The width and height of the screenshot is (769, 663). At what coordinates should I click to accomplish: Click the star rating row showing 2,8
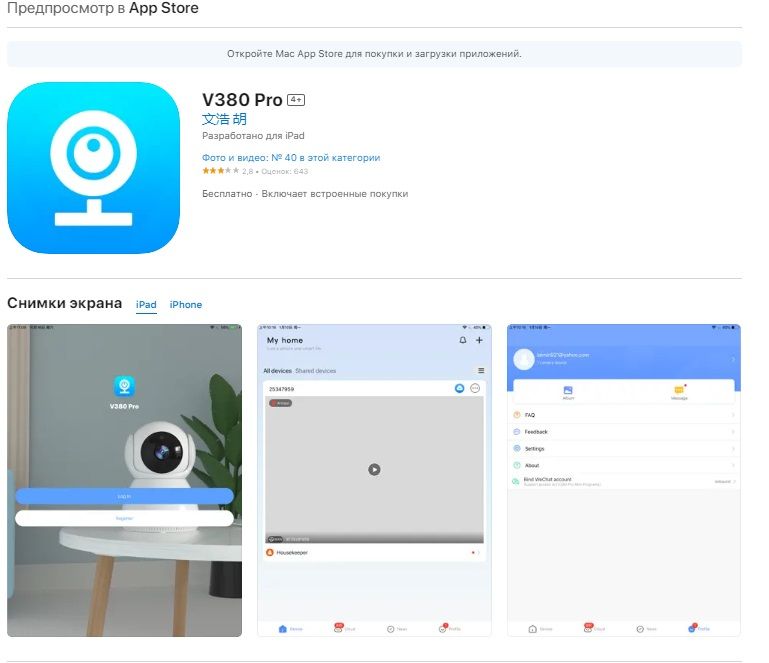[255, 171]
